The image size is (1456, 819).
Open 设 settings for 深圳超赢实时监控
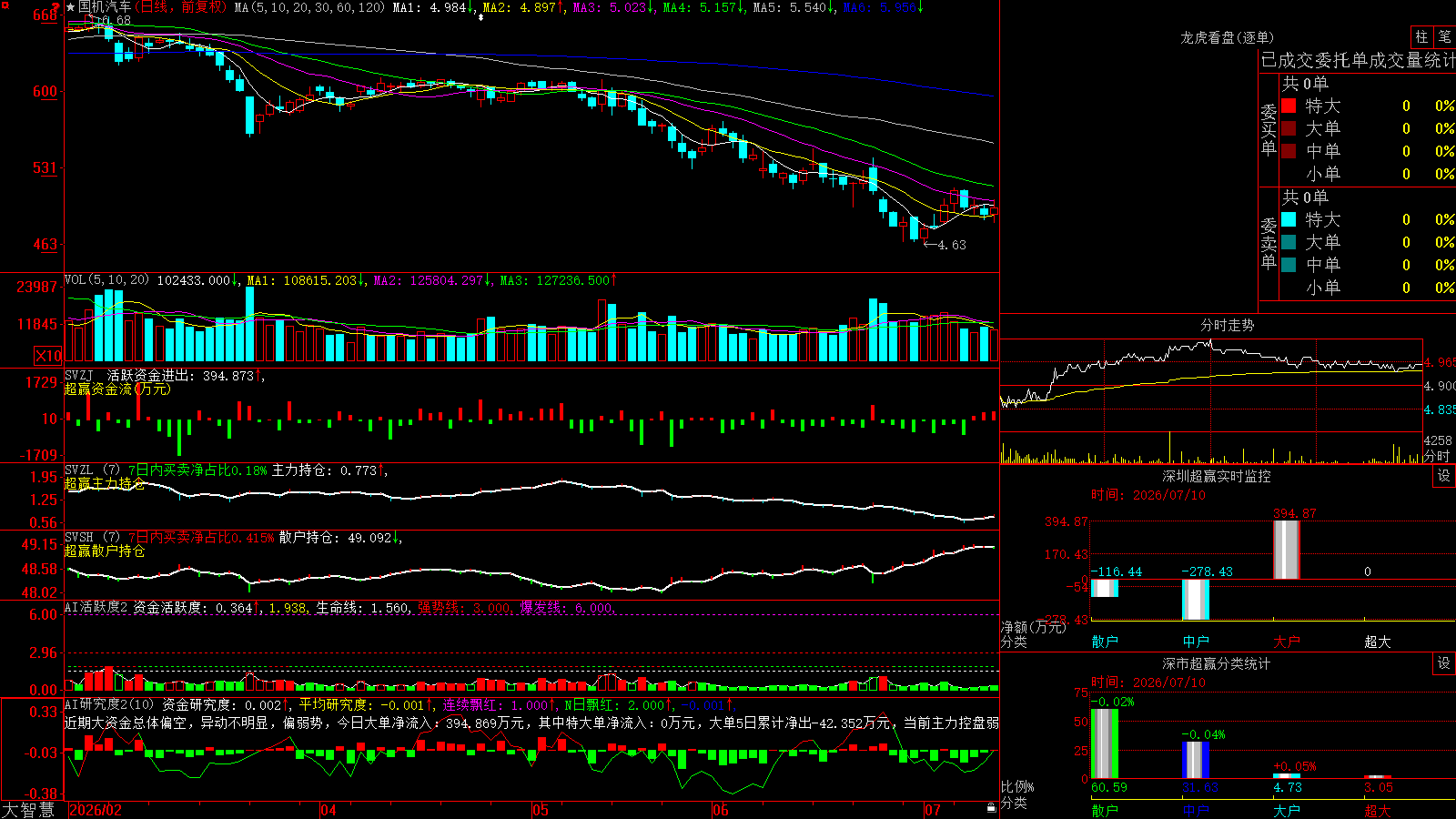coord(1444,476)
